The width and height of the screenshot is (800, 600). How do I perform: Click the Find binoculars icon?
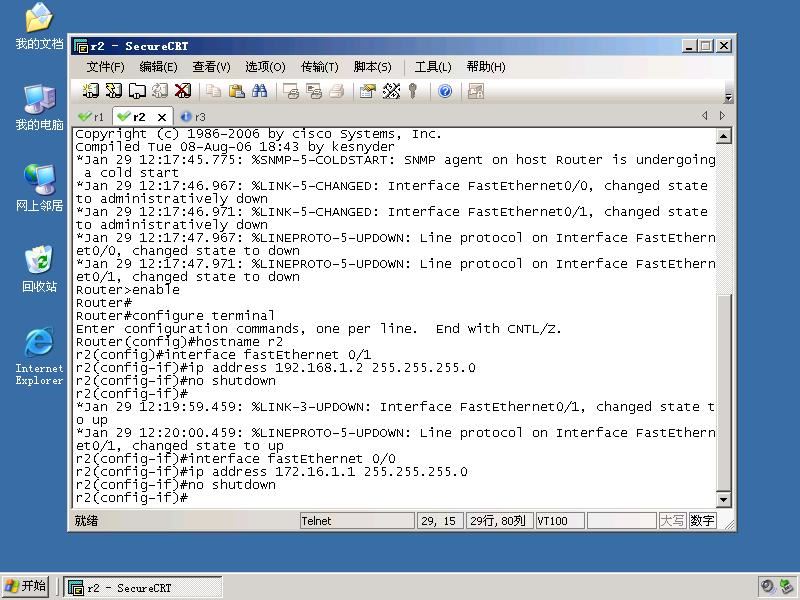click(259, 91)
